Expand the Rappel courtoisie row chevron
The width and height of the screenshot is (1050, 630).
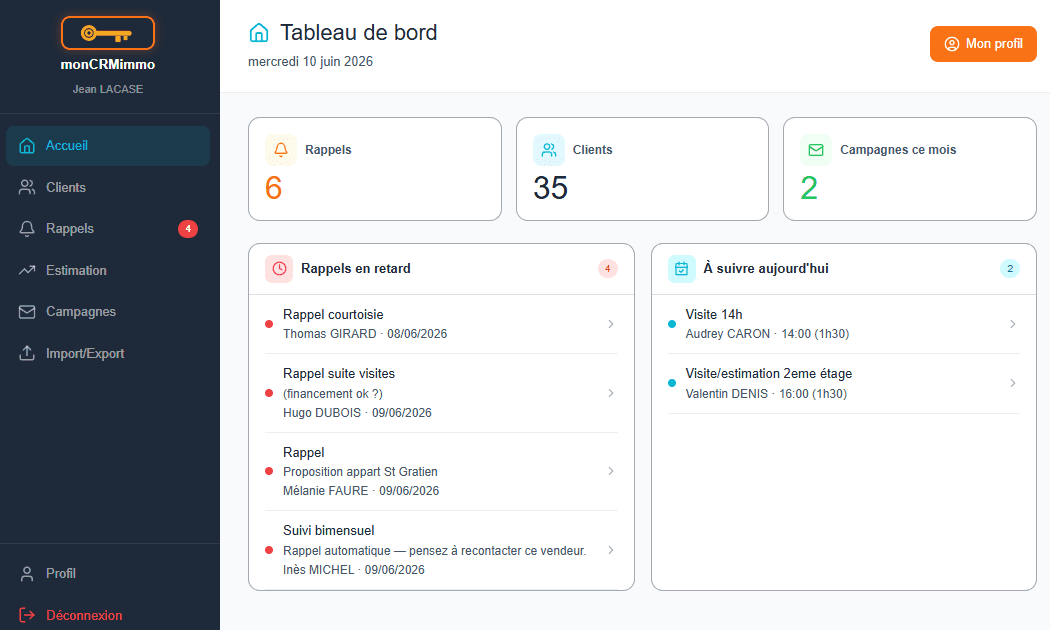[611, 324]
